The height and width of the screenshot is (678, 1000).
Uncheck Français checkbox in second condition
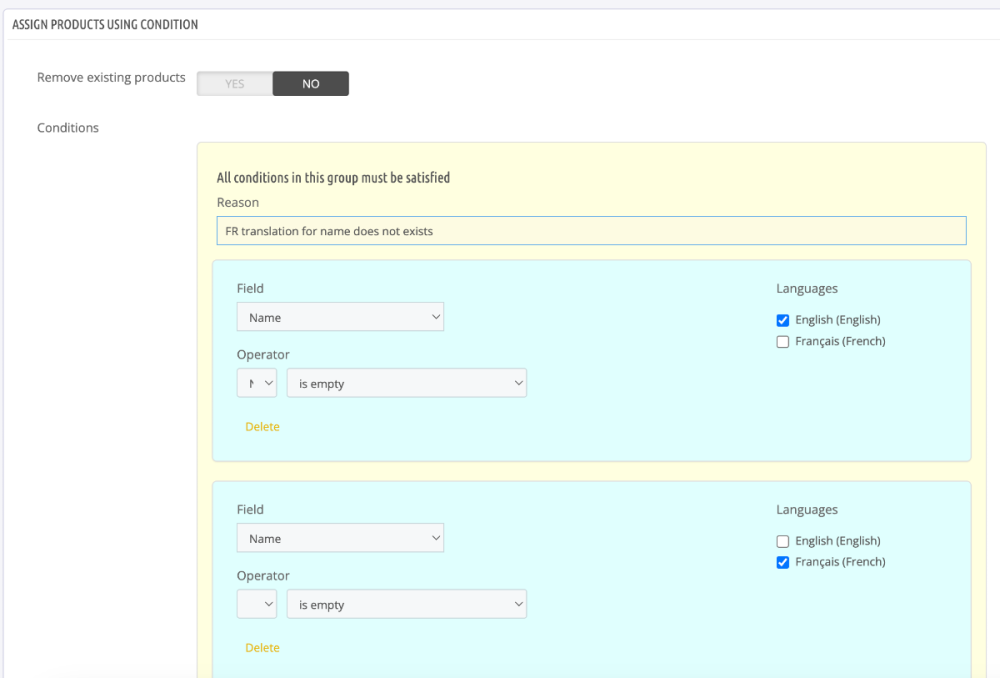[783, 563]
